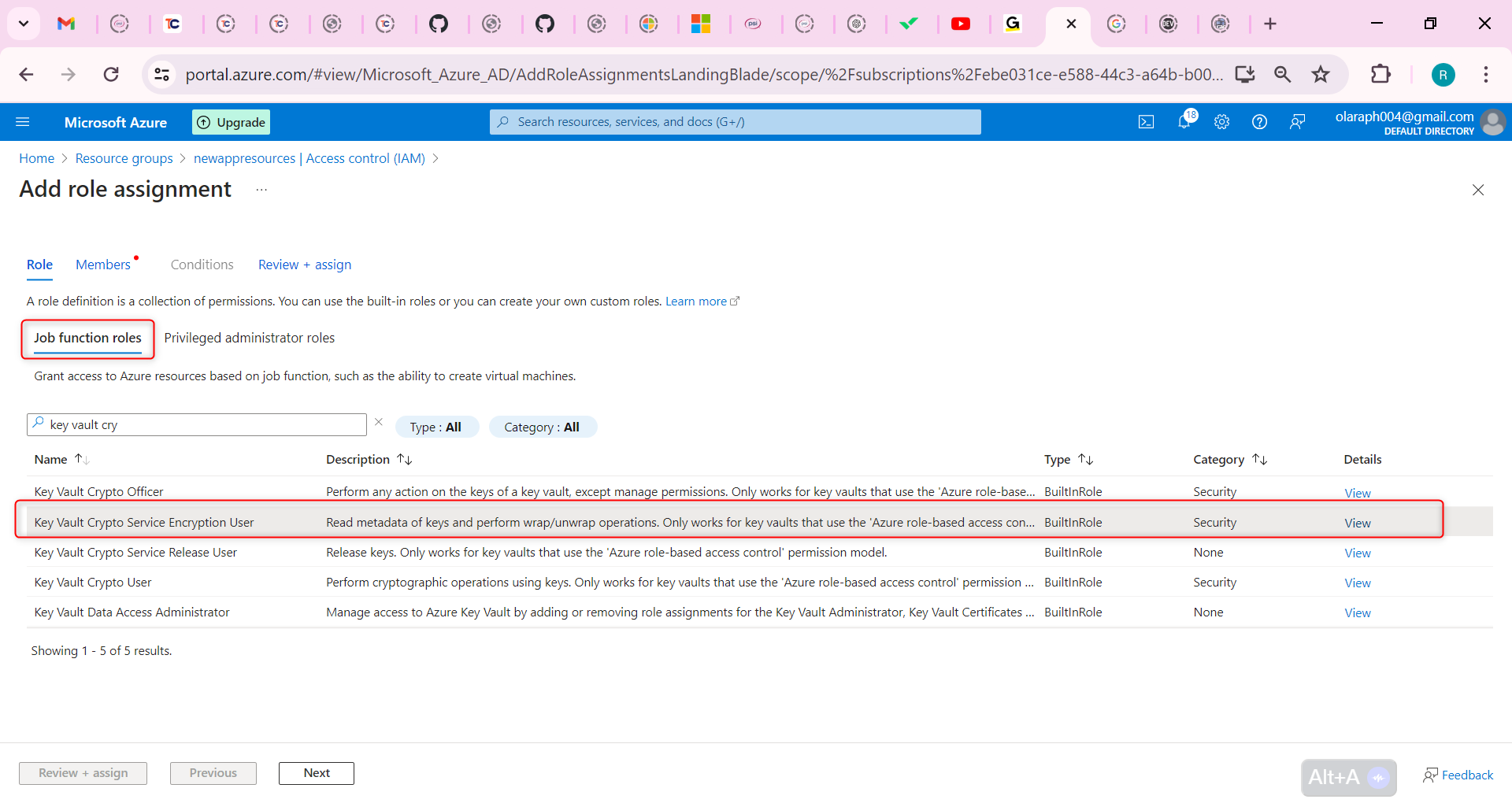Viewport: 1512px width, 803px height.
Task: Open the browser extensions puzzle icon
Action: pos(1381,74)
